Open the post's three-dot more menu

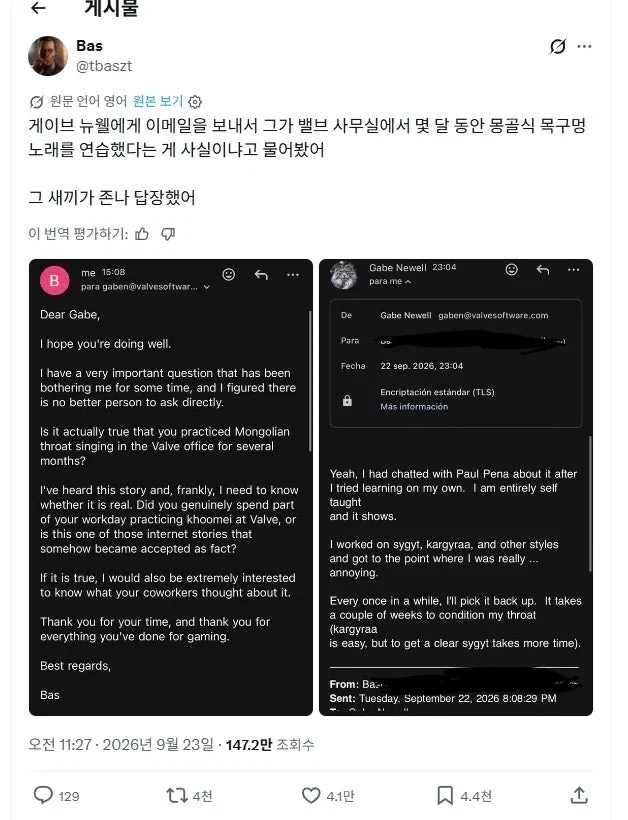584,47
